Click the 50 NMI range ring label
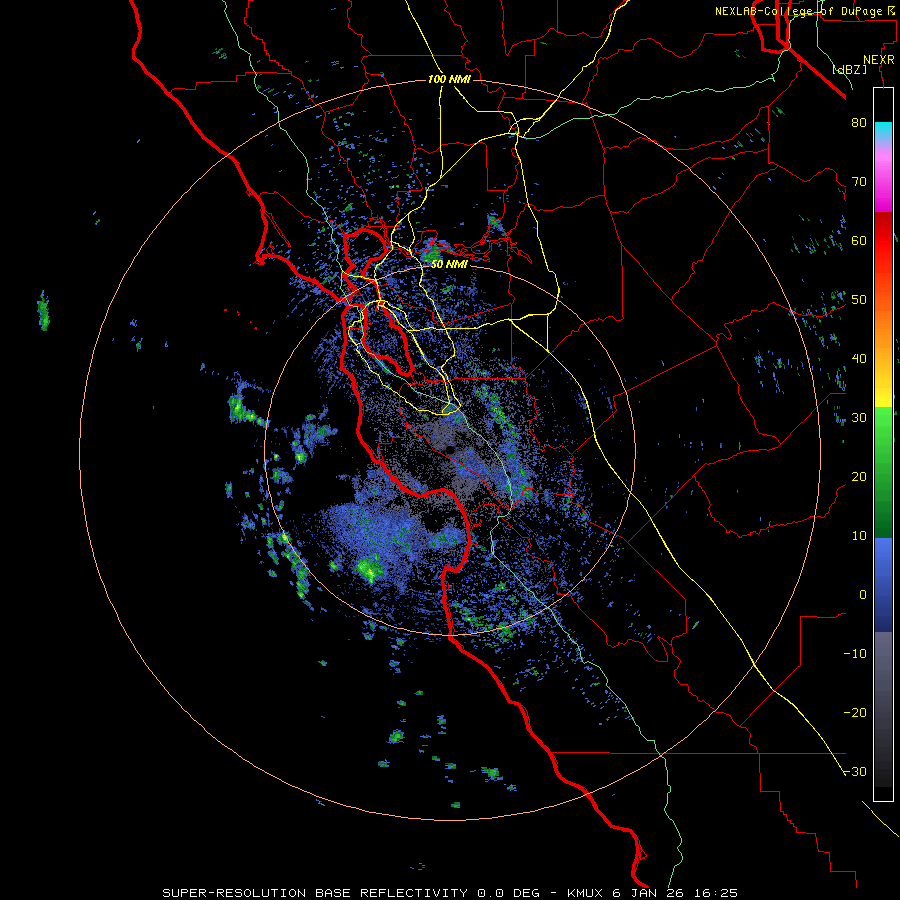Image resolution: width=900 pixels, height=900 pixels. point(449,264)
